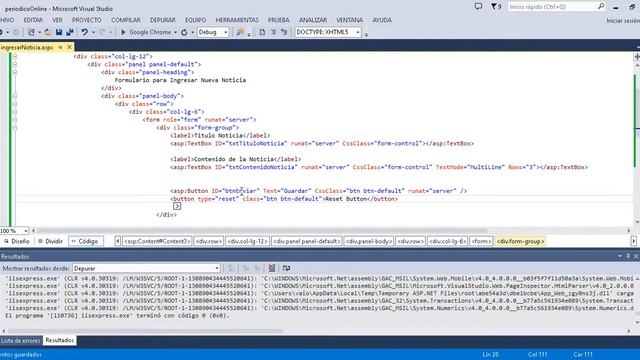This screenshot has height=360, width=640.
Task: Open the feedback chat bubble icon
Action: tap(478, 7)
